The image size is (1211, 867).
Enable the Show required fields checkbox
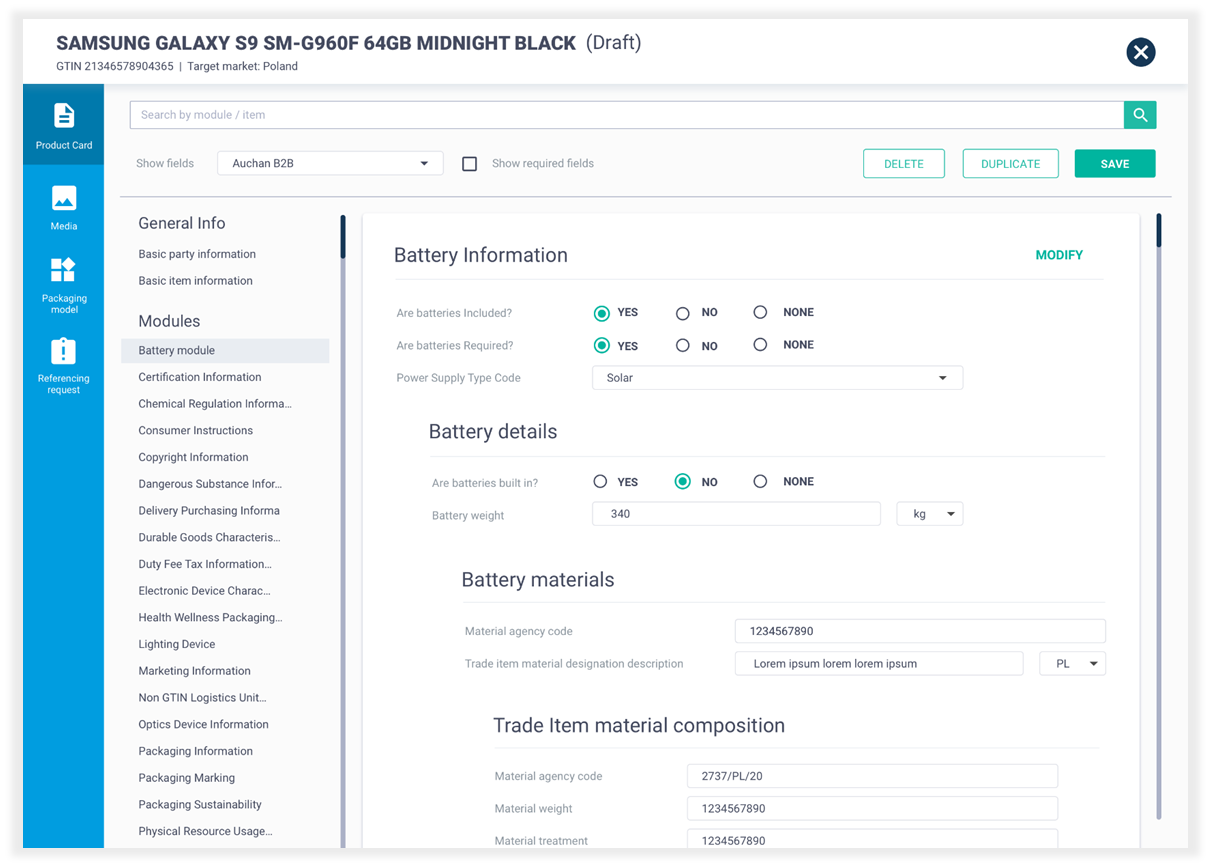tap(469, 164)
